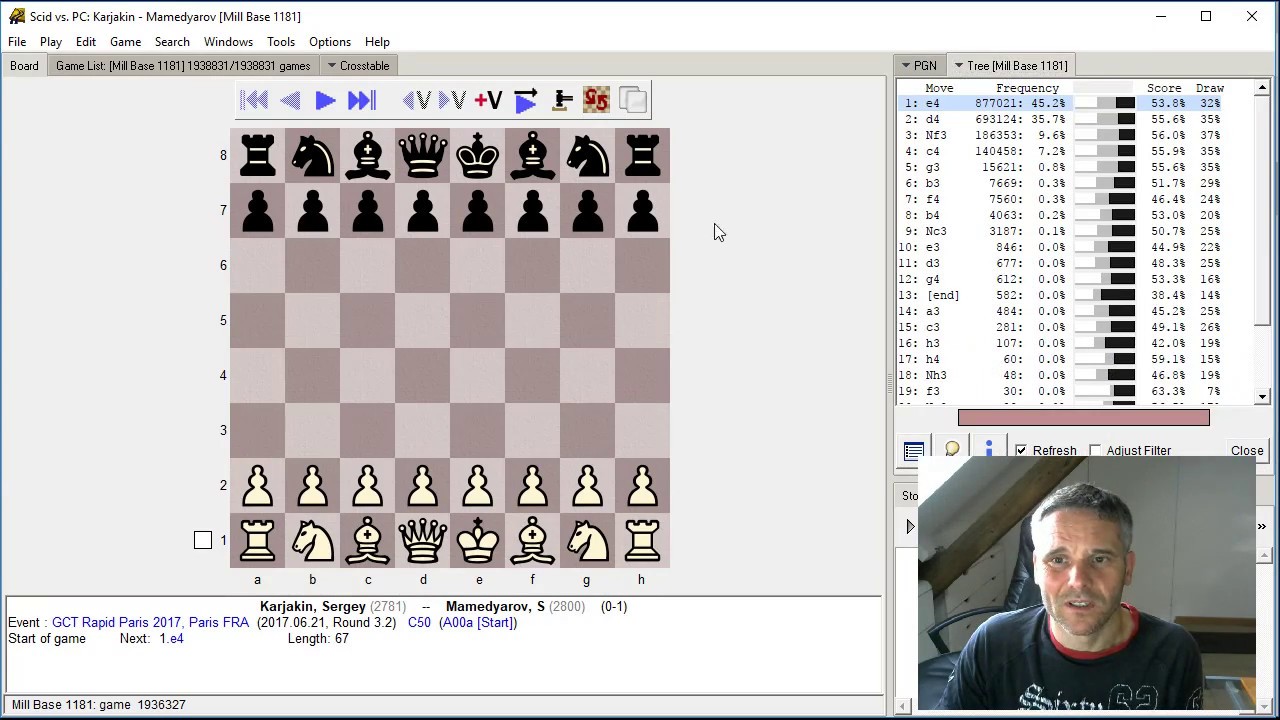This screenshot has height=720, width=1280.
Task: Open the Tools menu
Action: [x=281, y=42]
